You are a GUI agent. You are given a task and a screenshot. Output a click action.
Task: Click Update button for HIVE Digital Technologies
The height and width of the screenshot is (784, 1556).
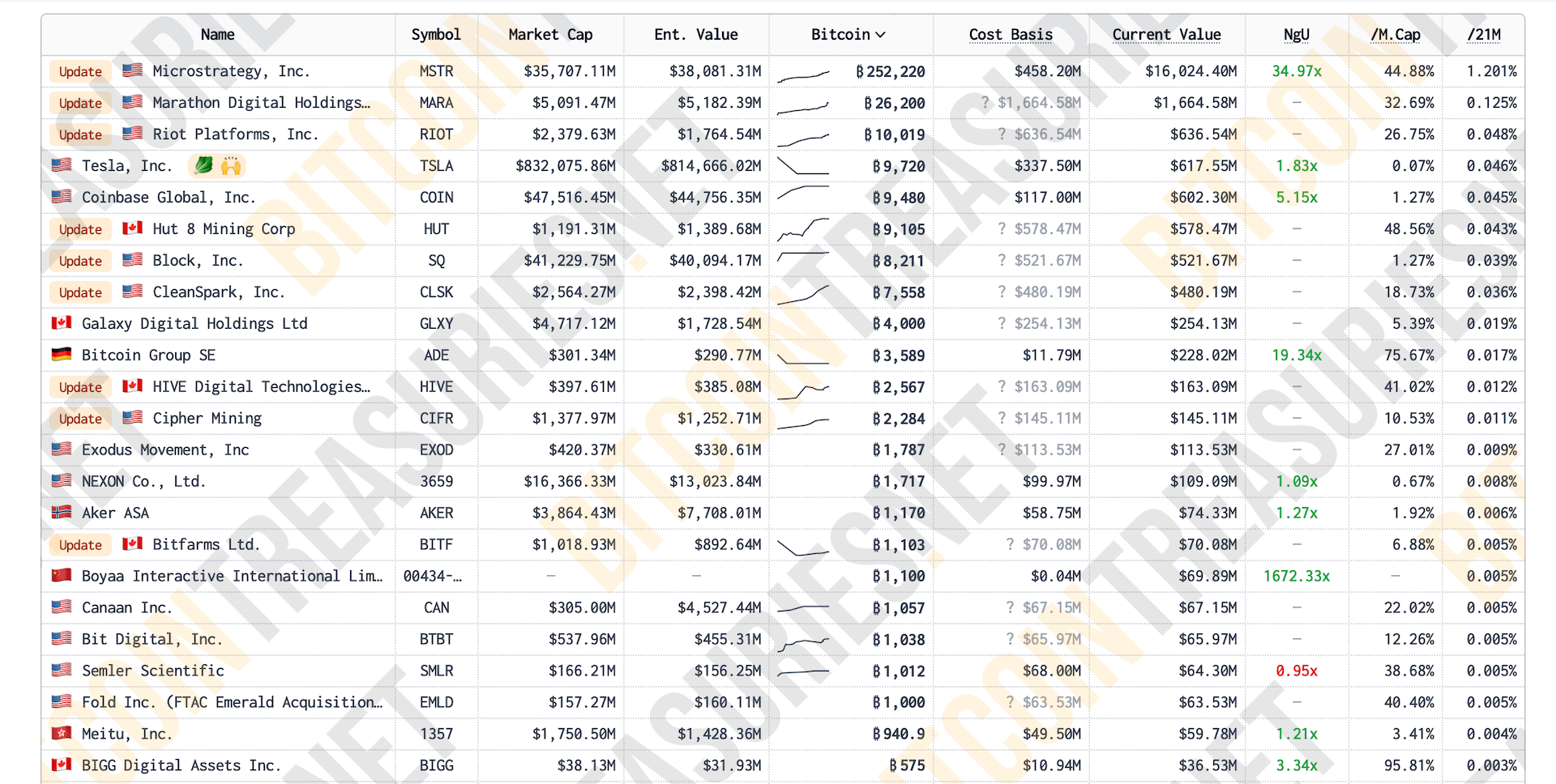pyautogui.click(x=80, y=387)
